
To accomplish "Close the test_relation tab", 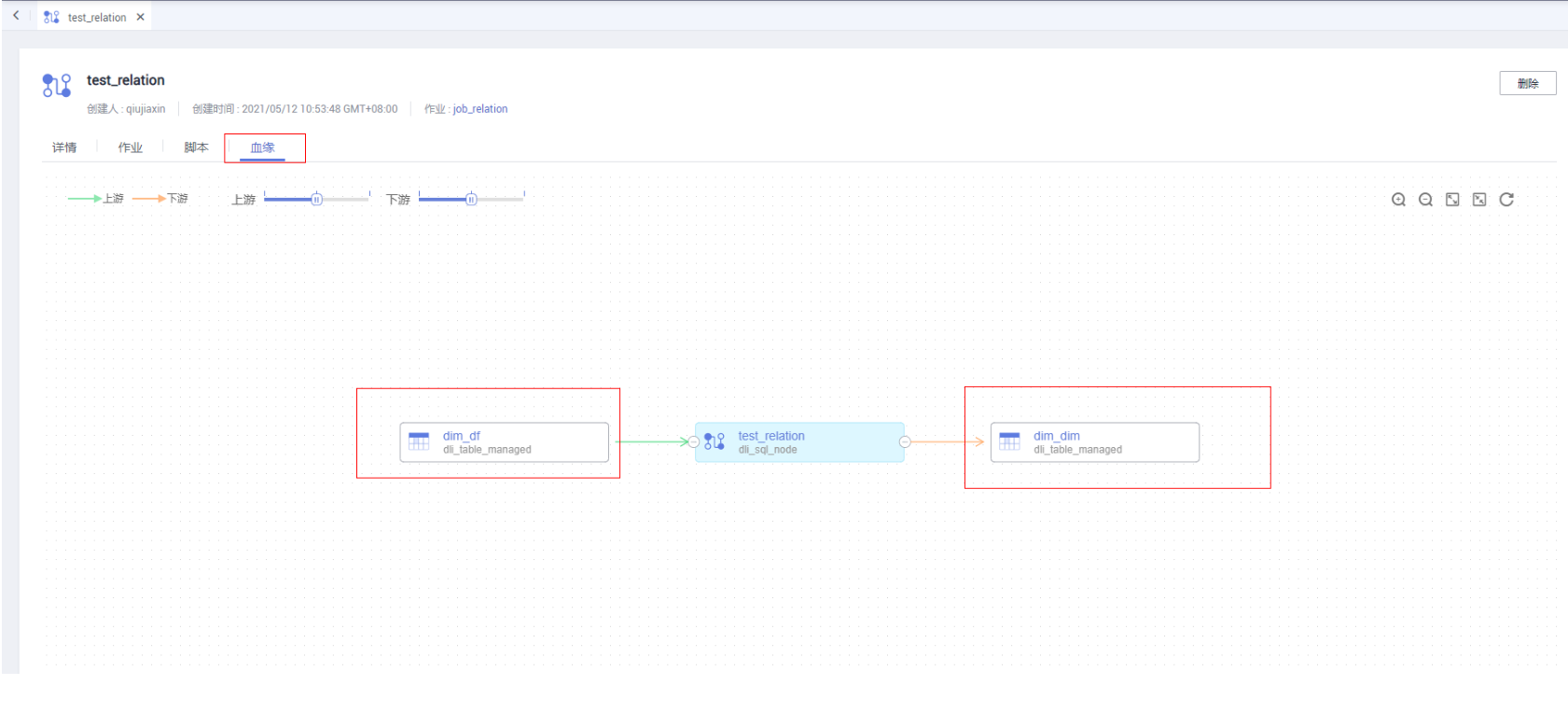I will coord(141,17).
